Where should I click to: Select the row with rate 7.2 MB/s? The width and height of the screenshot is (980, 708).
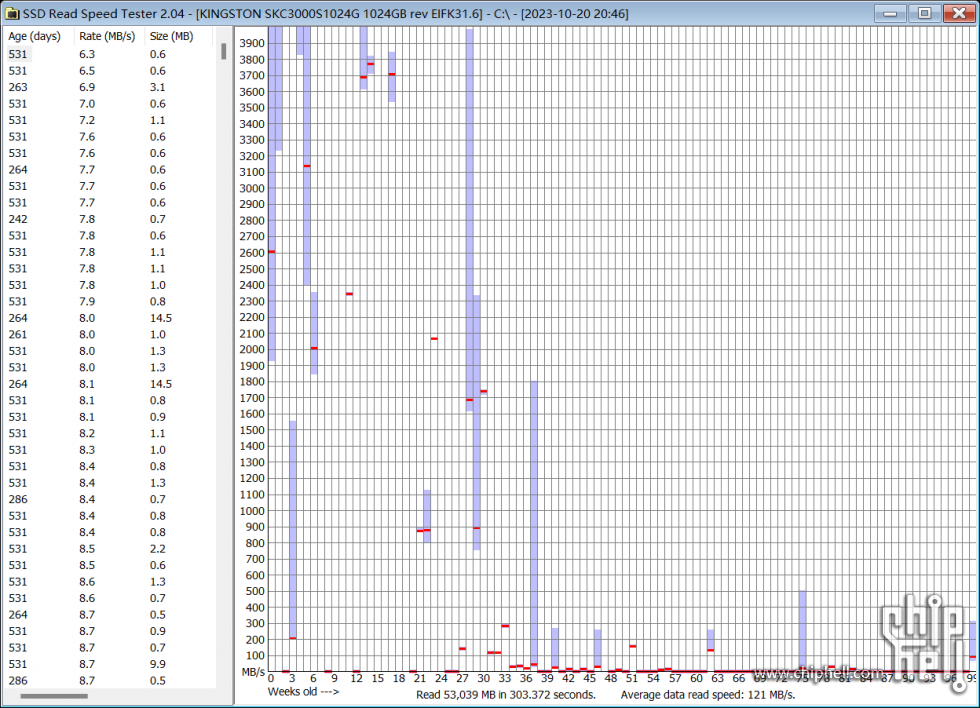(109, 120)
